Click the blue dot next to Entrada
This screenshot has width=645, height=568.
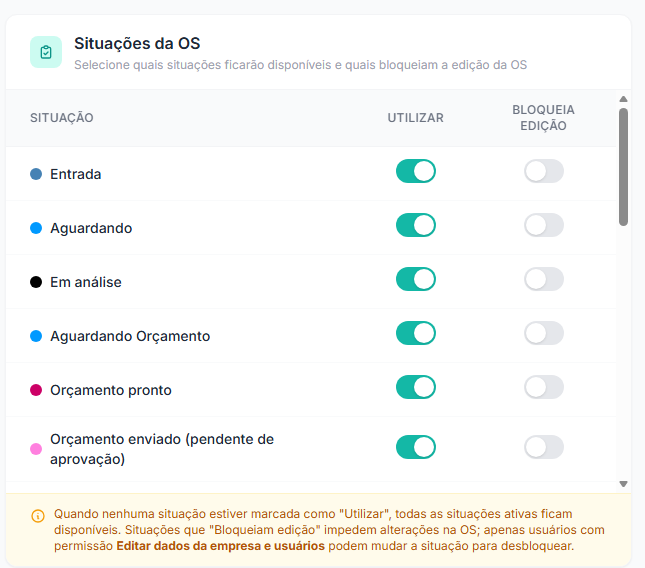pos(36,174)
